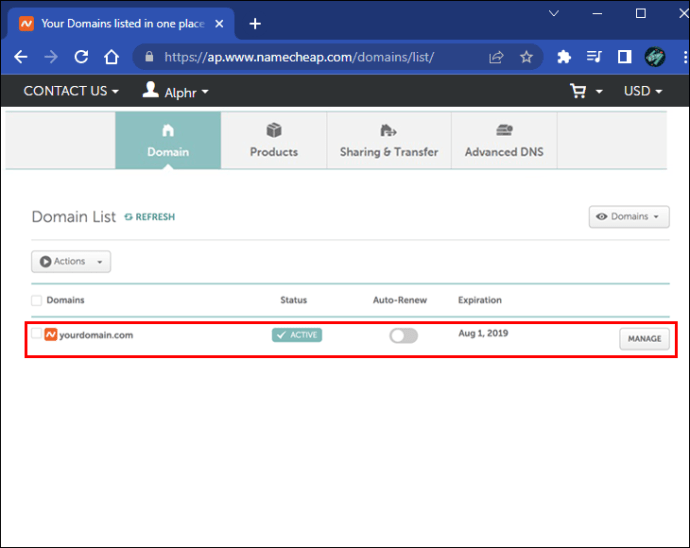Click the user silhouette icon beside Alphr
This screenshot has height=548, width=690.
point(150,90)
